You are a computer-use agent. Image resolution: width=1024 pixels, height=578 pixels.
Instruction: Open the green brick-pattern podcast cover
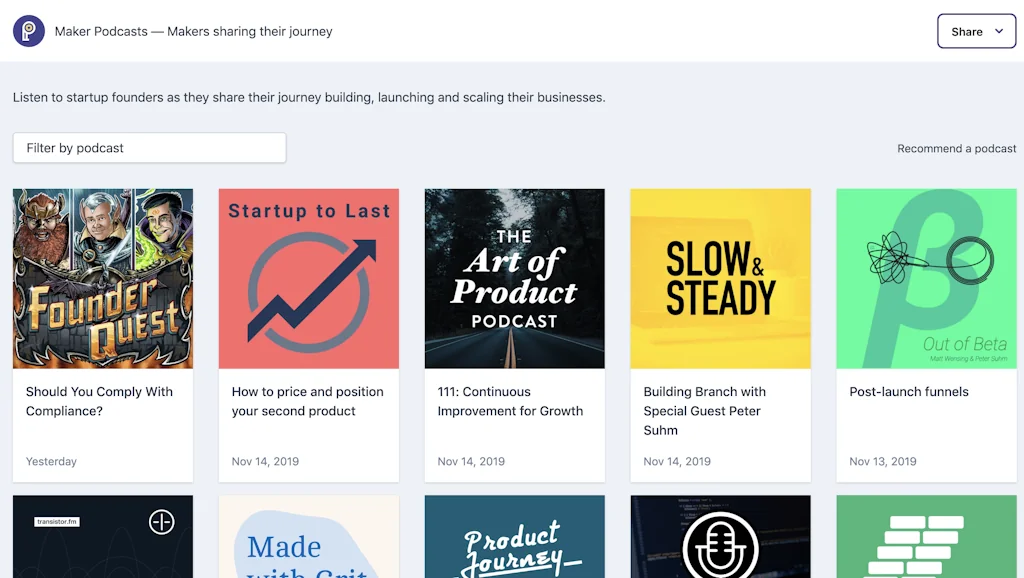click(926, 537)
